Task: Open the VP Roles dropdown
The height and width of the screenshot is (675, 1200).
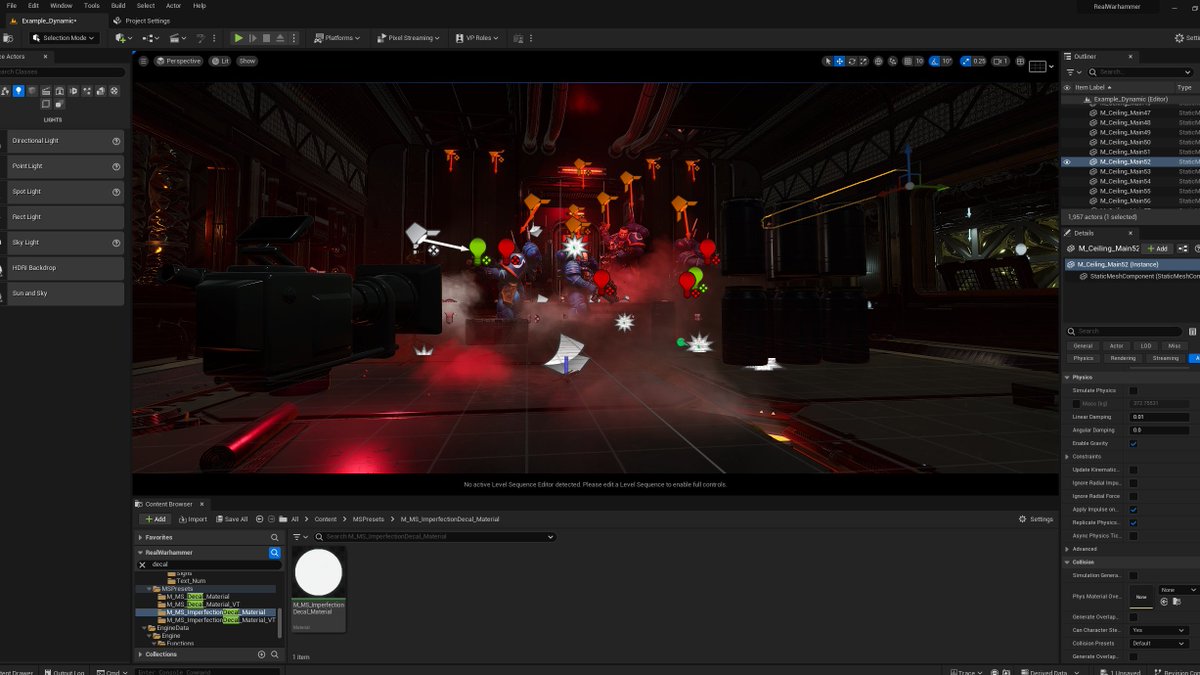Action: click(477, 38)
